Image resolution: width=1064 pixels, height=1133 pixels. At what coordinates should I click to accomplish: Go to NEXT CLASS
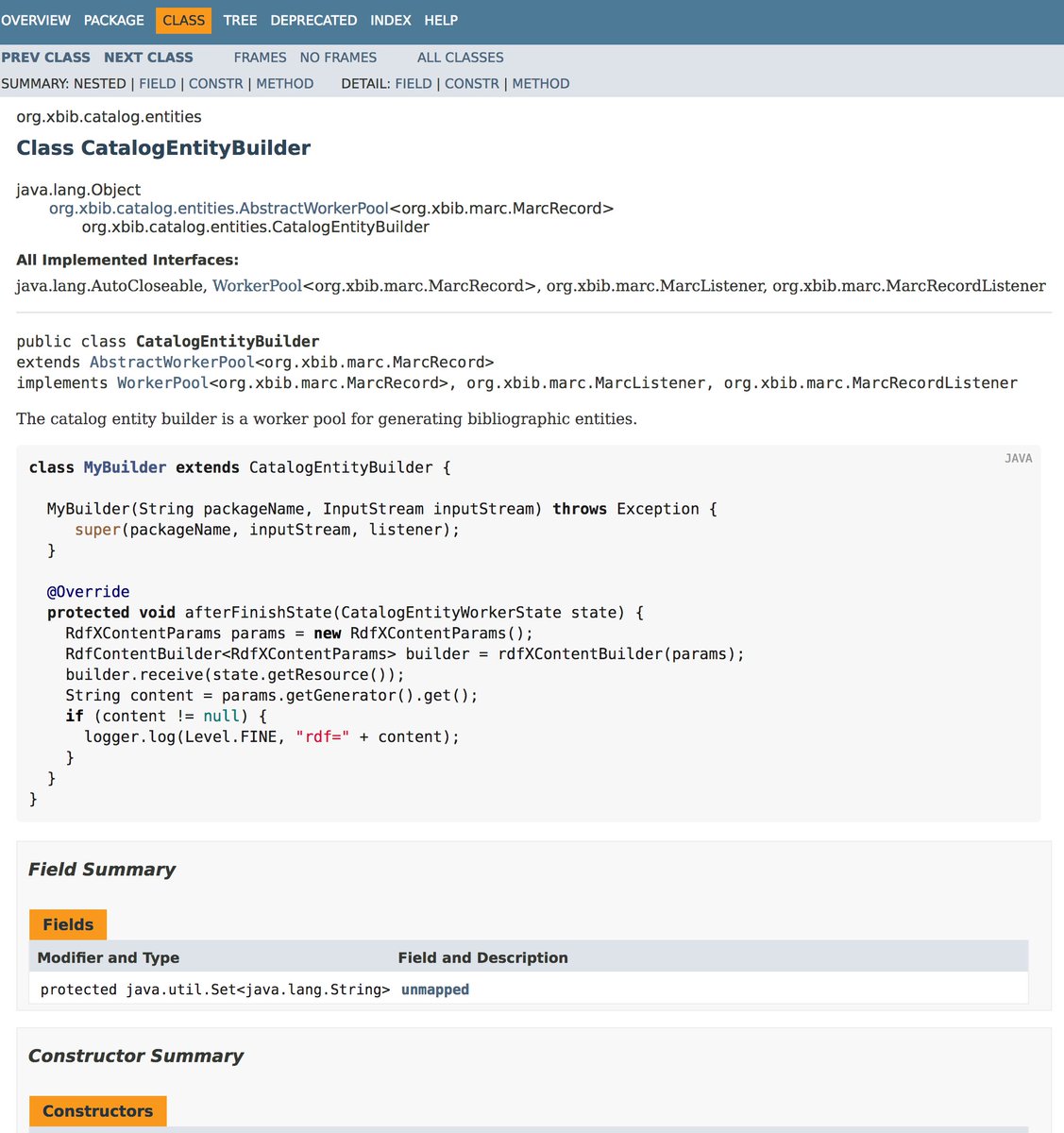coord(148,58)
